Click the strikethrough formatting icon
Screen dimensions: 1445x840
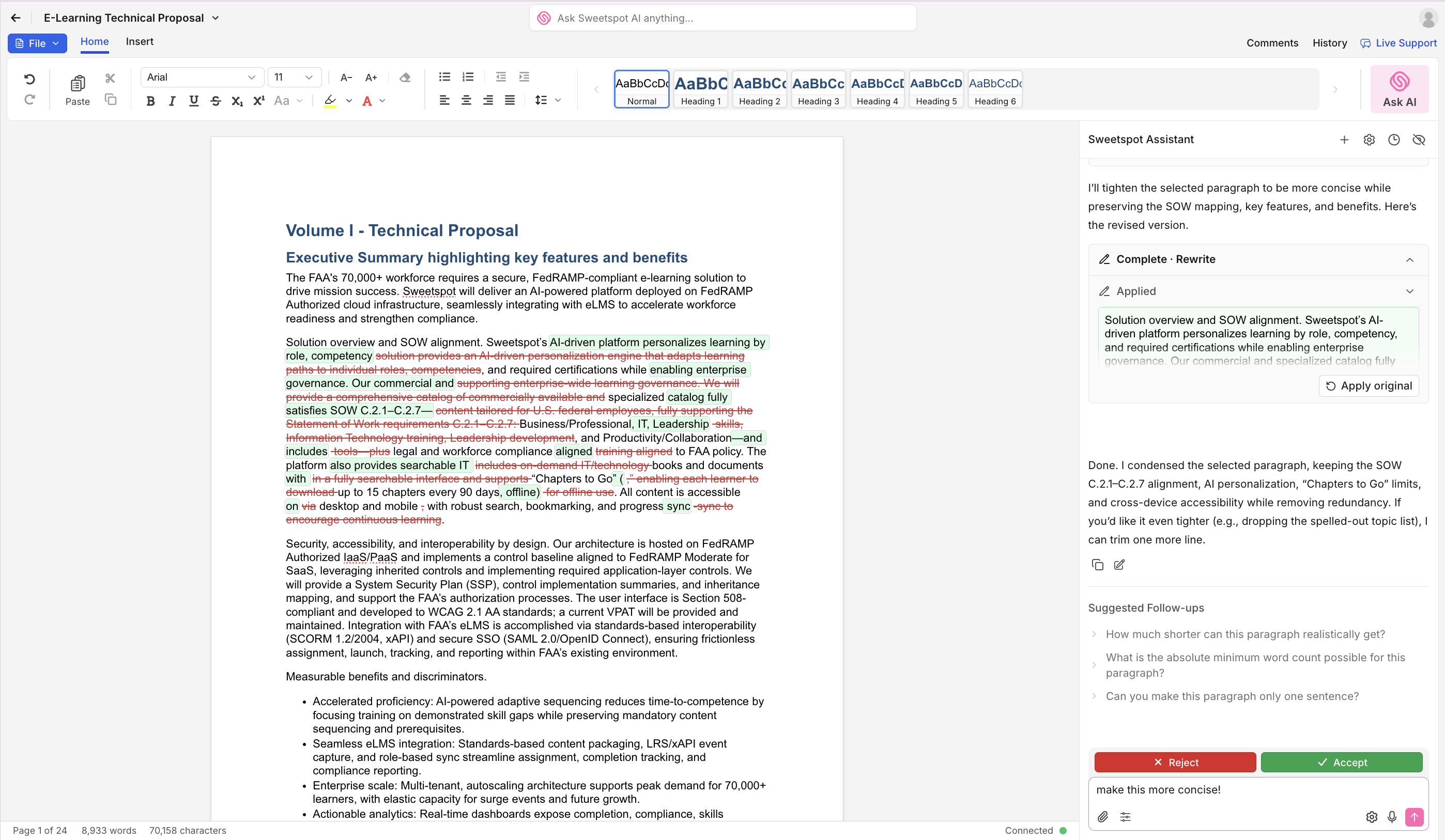[x=216, y=101]
